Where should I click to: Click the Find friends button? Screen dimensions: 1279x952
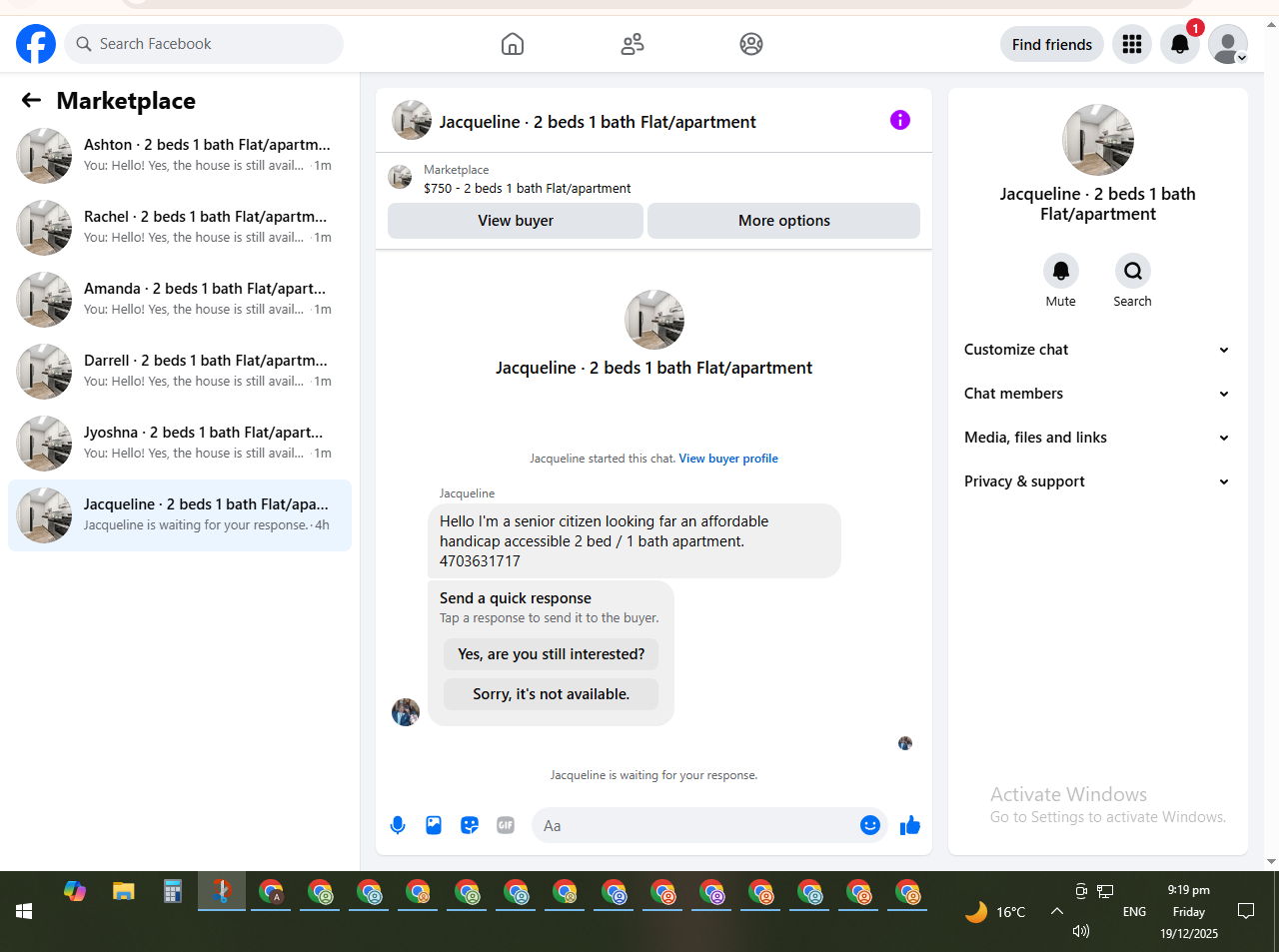click(x=1052, y=44)
